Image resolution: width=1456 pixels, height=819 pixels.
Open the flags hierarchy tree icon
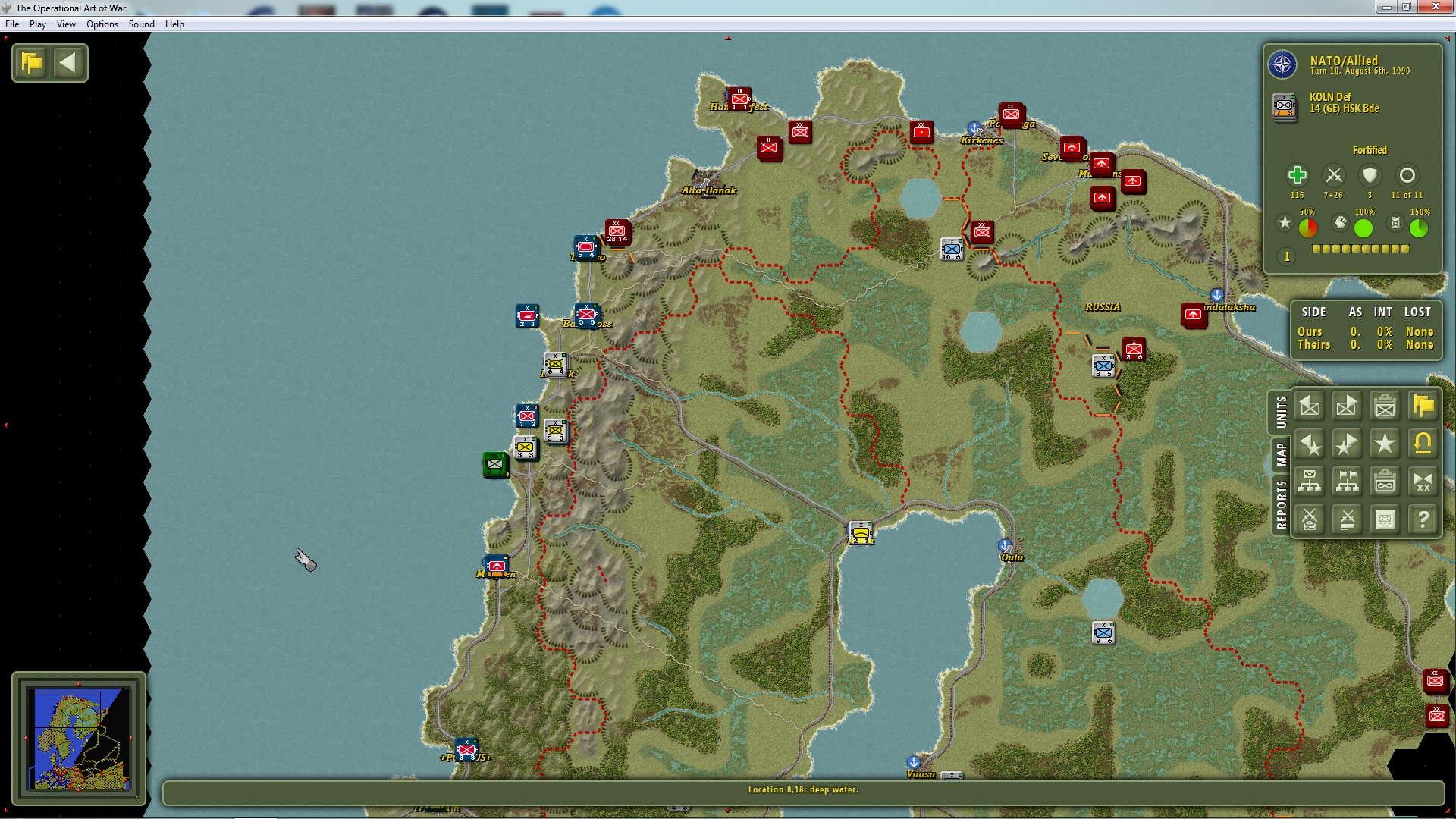point(1348,482)
